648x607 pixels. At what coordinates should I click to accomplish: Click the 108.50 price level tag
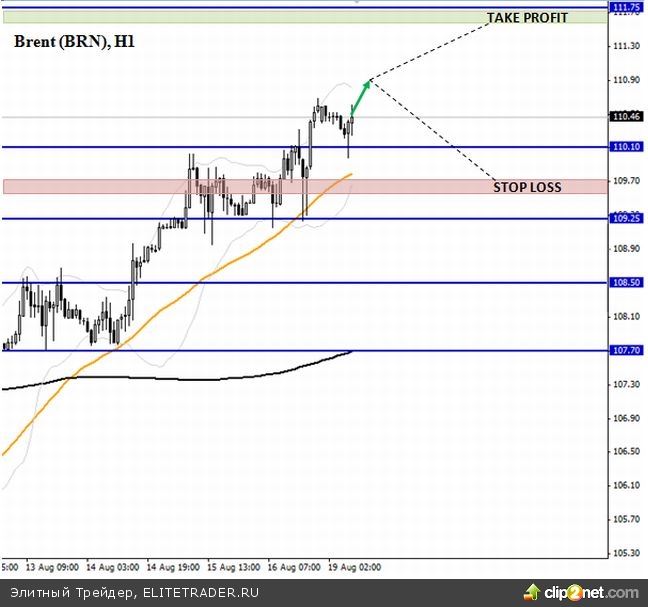click(x=627, y=283)
